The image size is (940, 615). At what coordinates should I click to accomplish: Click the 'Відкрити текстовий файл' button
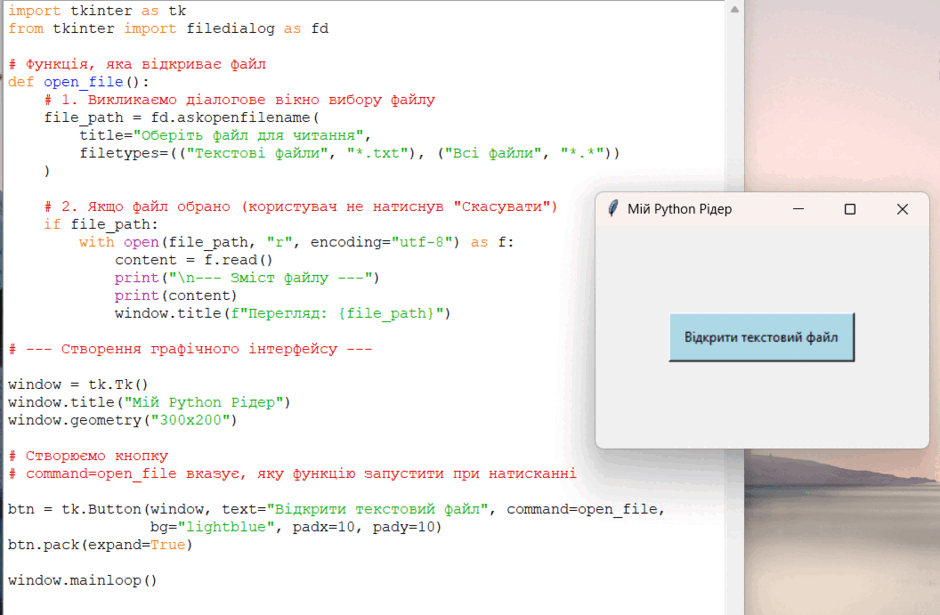click(761, 337)
